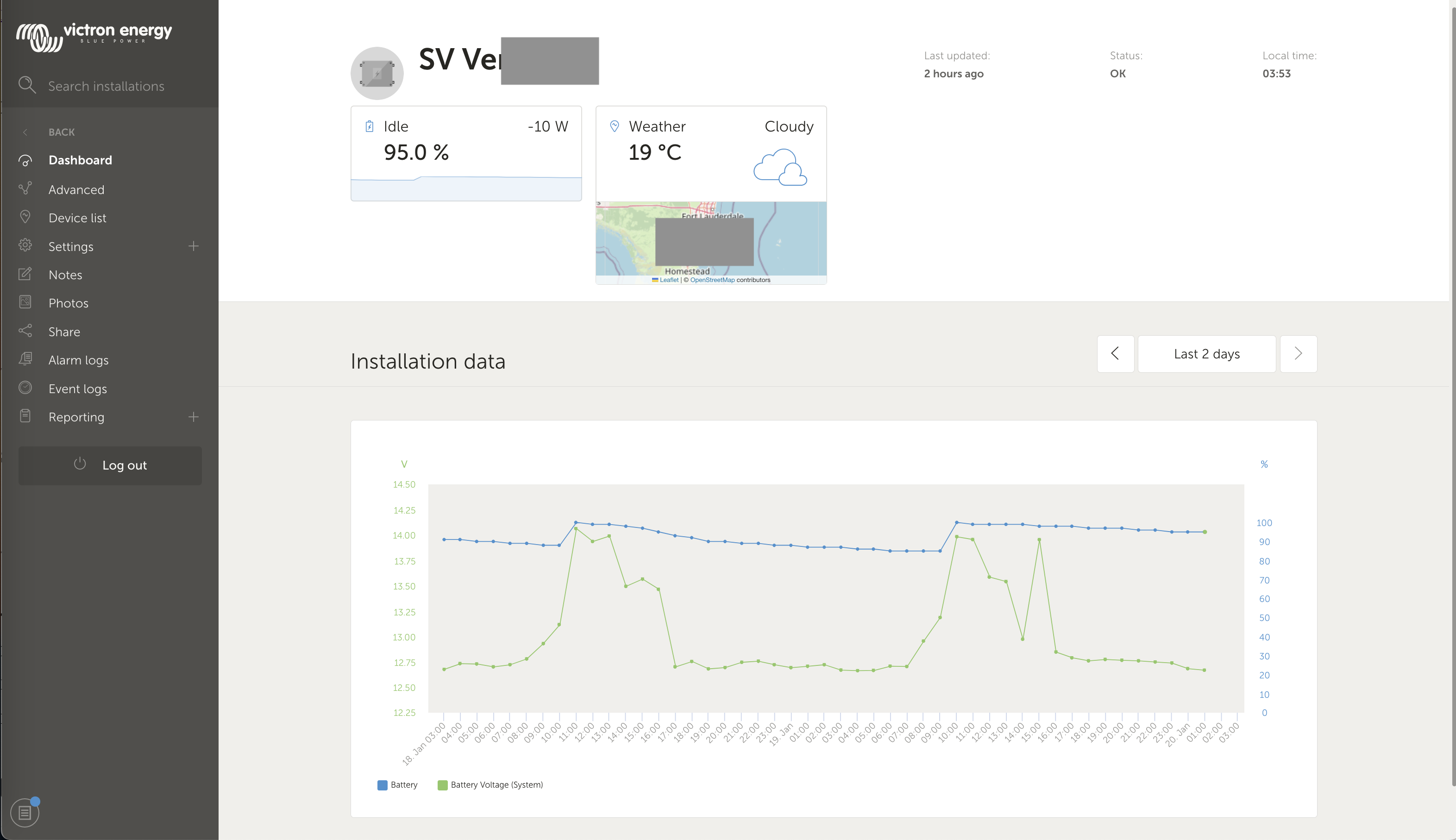Image resolution: width=1456 pixels, height=840 pixels.
Task: Click the Share icon in sidebar
Action: coord(25,331)
